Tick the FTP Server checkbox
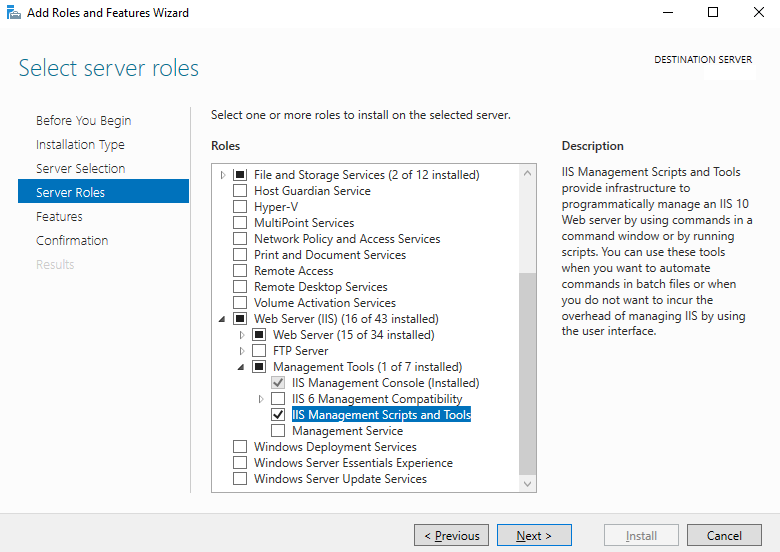 pyautogui.click(x=259, y=351)
